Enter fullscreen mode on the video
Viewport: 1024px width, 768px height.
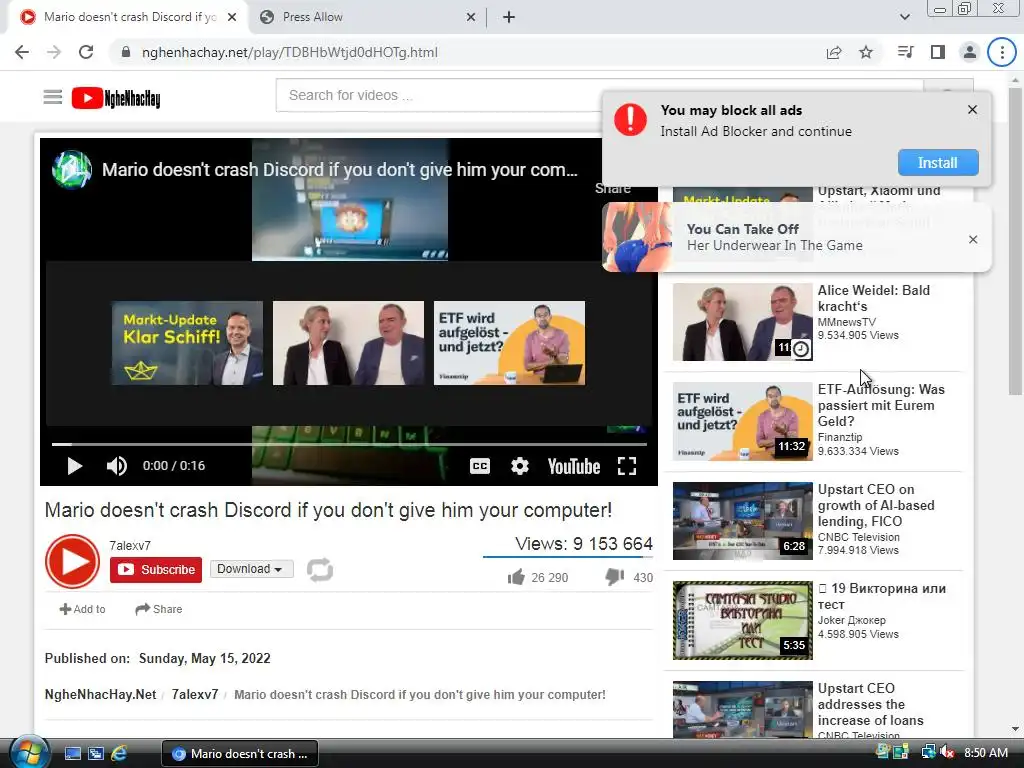627,466
